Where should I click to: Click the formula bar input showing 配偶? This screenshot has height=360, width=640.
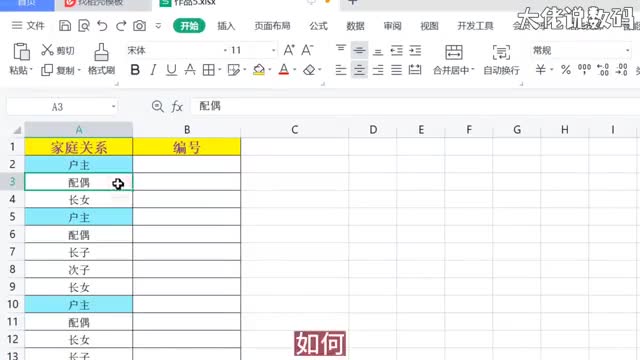tap(415, 107)
